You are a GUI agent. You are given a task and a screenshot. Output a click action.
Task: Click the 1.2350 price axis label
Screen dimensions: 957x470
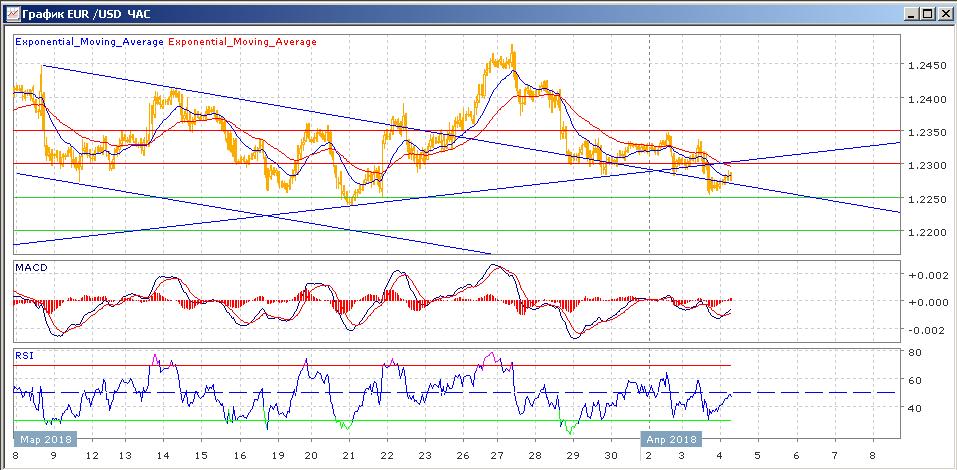(927, 132)
